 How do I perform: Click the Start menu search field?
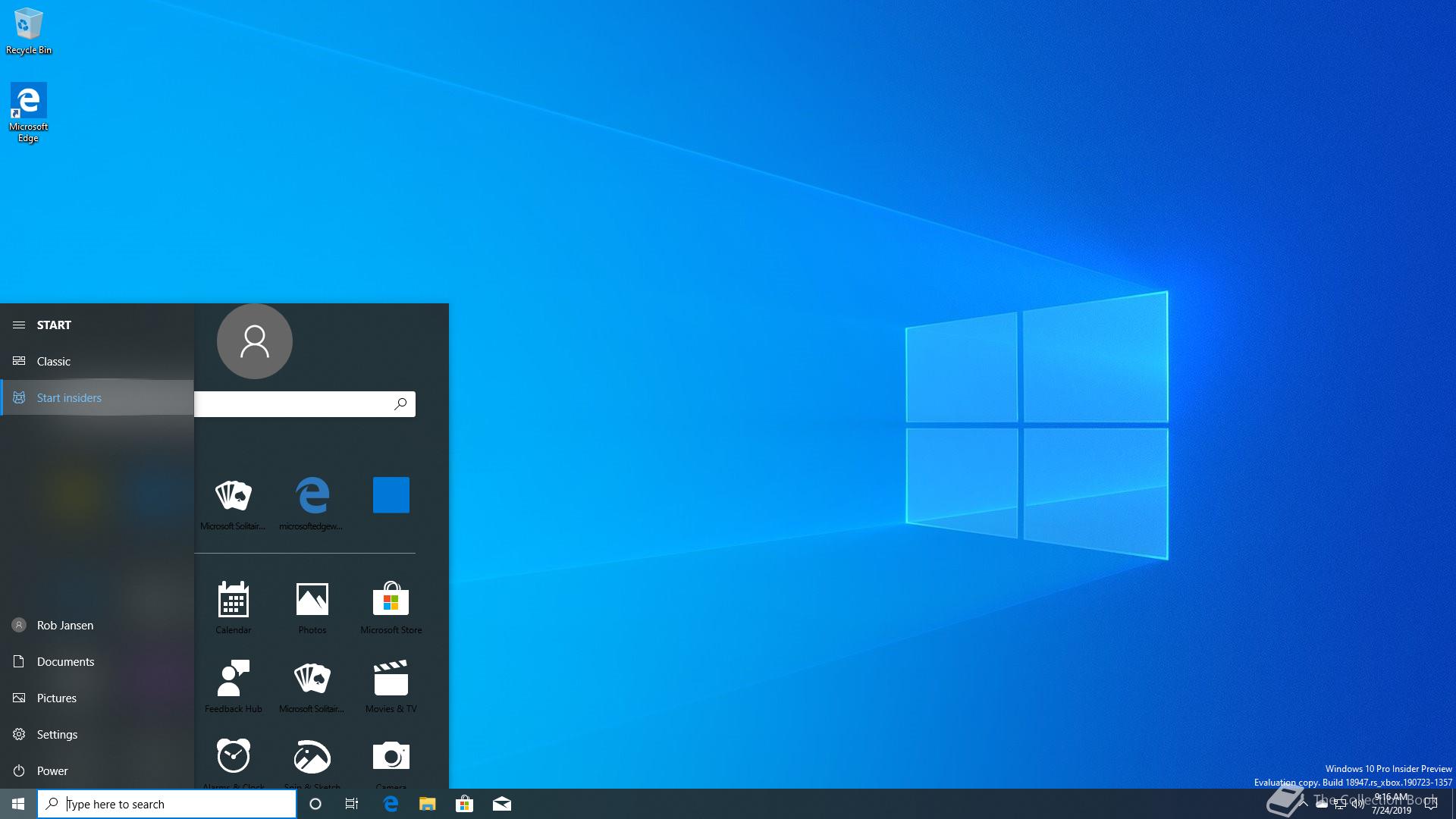[x=305, y=404]
